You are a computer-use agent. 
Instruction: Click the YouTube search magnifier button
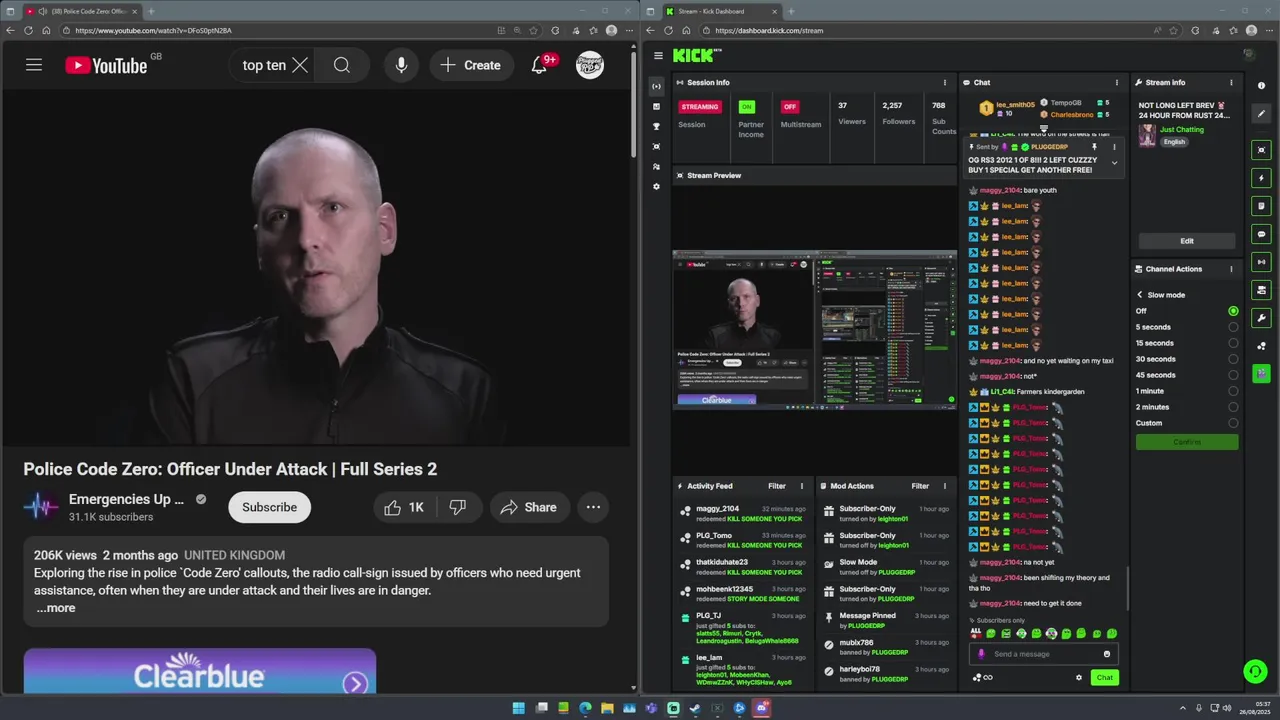[342, 65]
